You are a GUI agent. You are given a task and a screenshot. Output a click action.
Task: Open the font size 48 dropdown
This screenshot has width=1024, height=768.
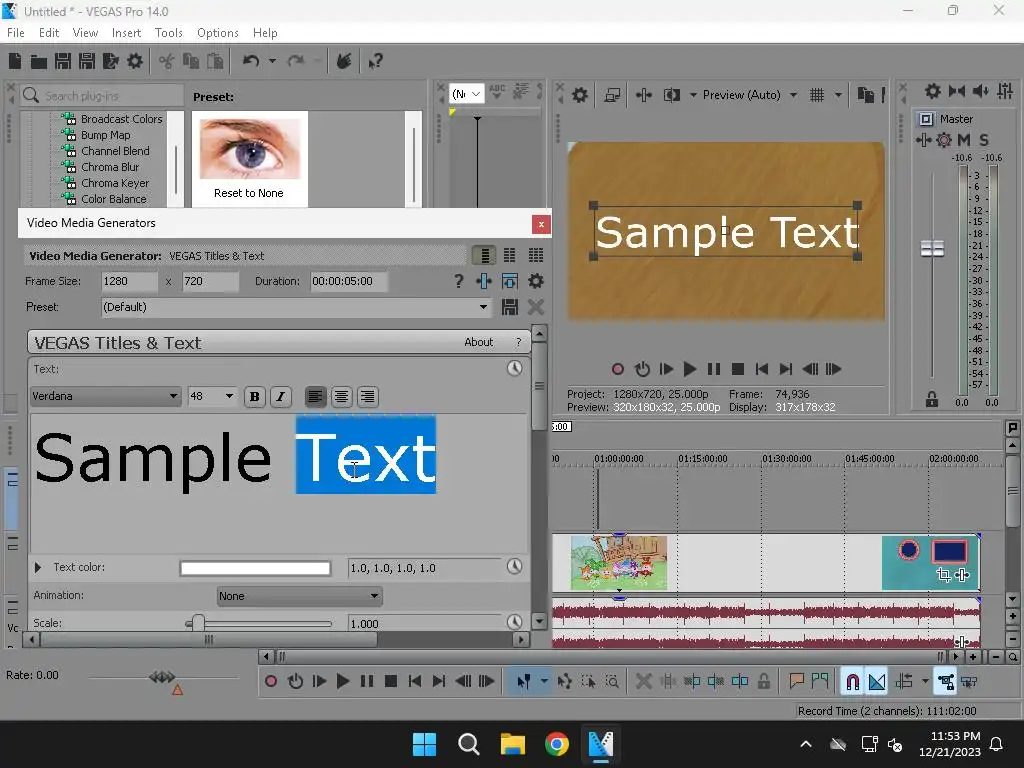pyautogui.click(x=212, y=396)
